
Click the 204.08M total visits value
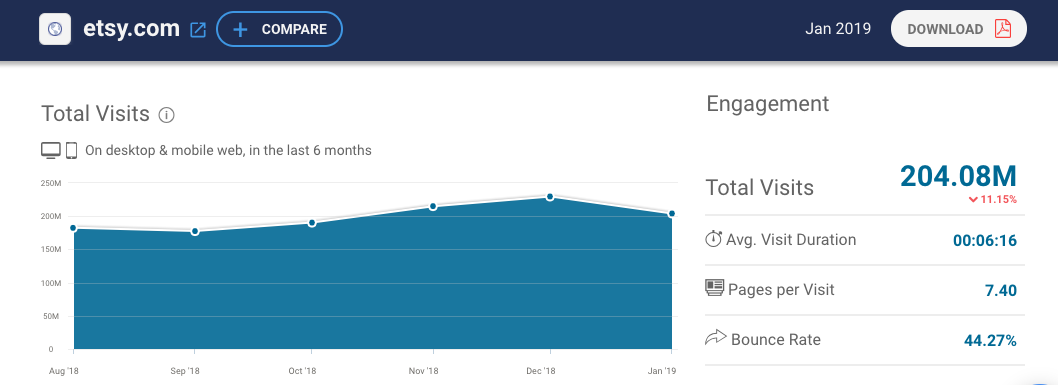coord(958,176)
